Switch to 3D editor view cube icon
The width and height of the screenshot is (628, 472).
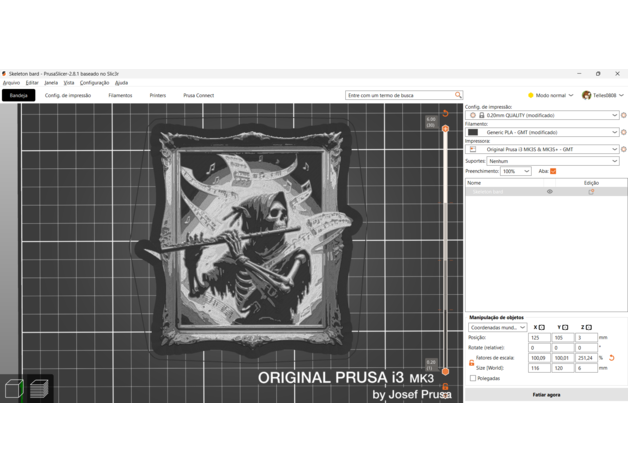14,388
